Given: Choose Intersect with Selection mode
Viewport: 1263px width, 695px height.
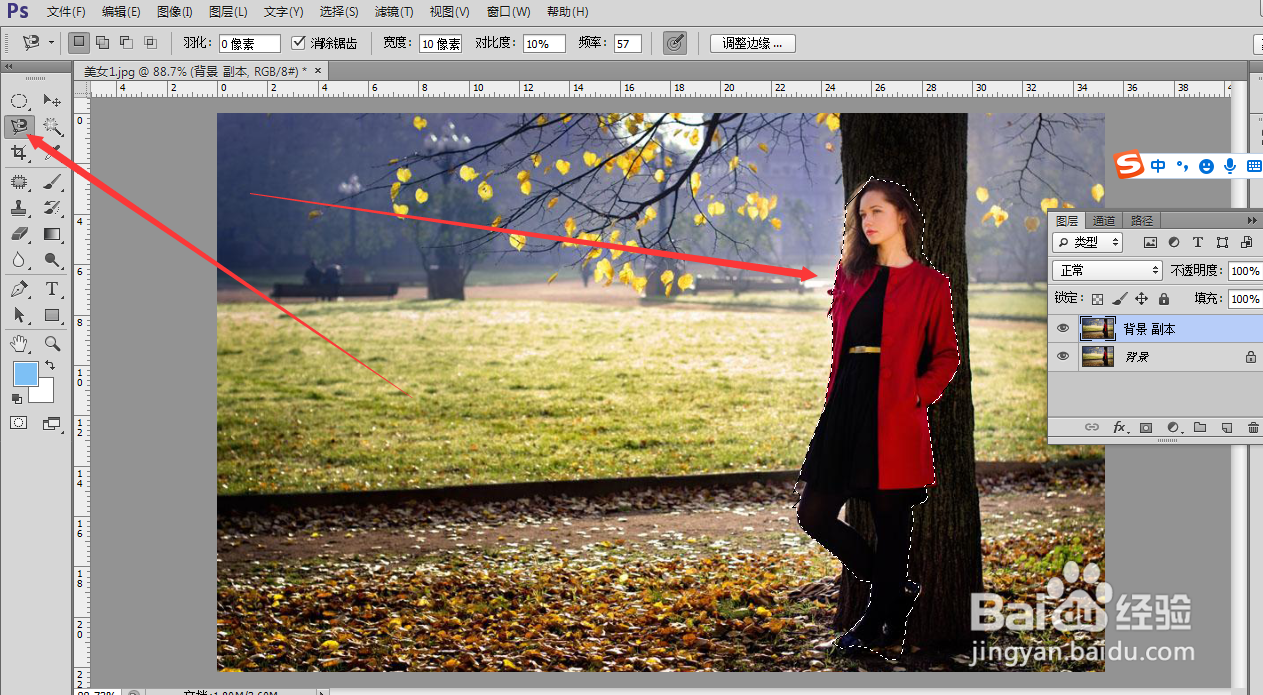Looking at the screenshot, I should pos(150,43).
